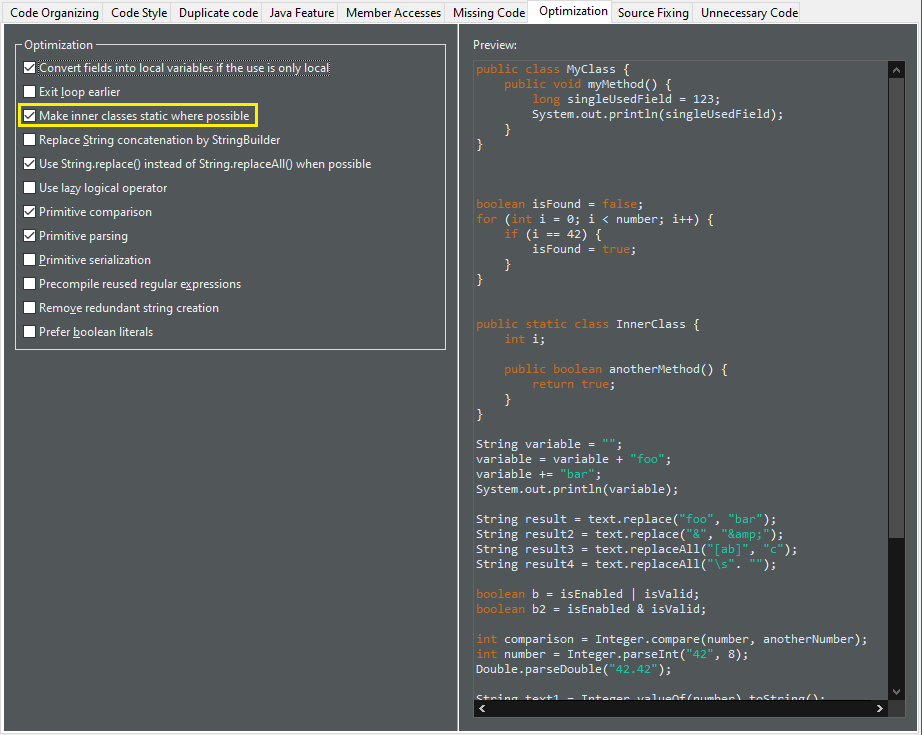Enable Remove redundant string creation
The image size is (922, 735).
point(29,308)
